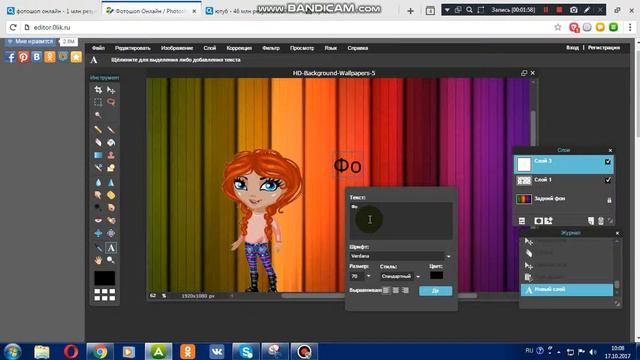The width and height of the screenshot is (640, 360).
Task: Select the Sponge tool
Action: coord(111,195)
